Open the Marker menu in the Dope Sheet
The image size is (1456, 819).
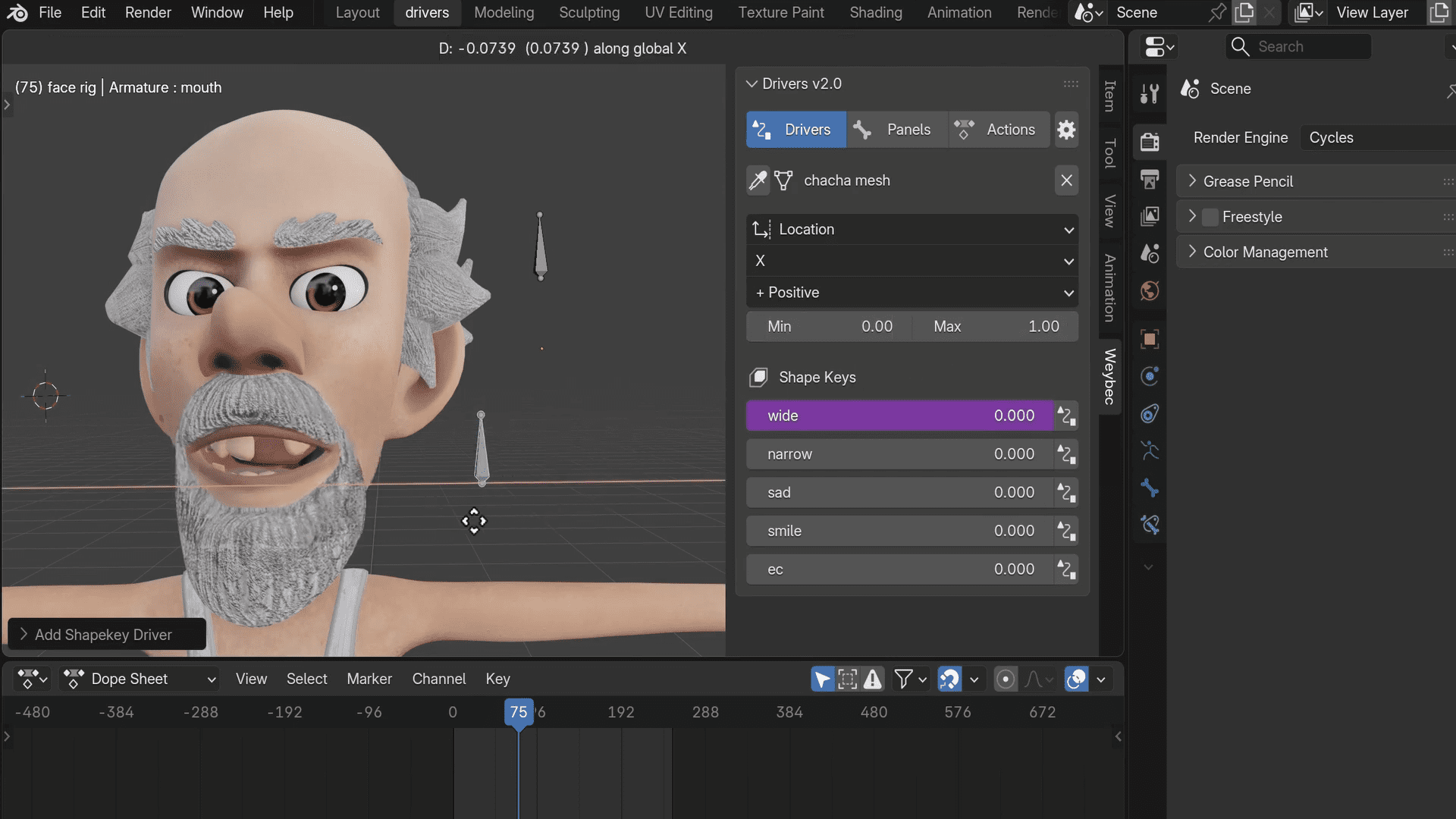pyautogui.click(x=369, y=679)
